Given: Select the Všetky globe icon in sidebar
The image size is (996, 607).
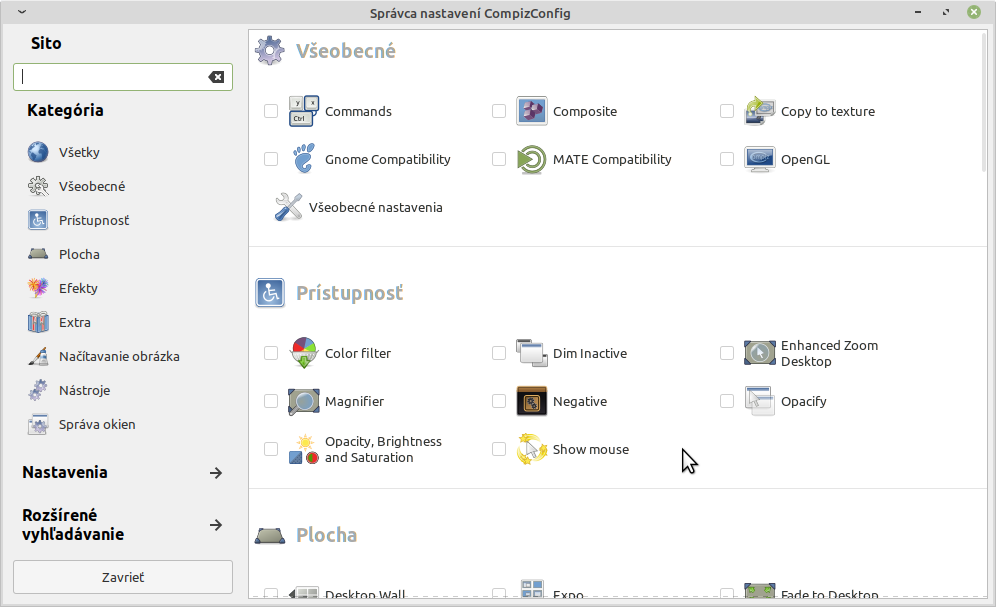Looking at the screenshot, I should 38,152.
